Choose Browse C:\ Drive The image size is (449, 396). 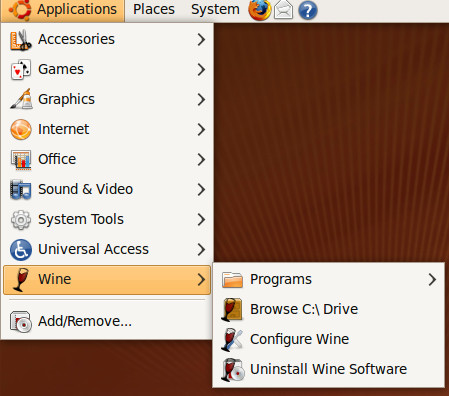tap(329, 309)
